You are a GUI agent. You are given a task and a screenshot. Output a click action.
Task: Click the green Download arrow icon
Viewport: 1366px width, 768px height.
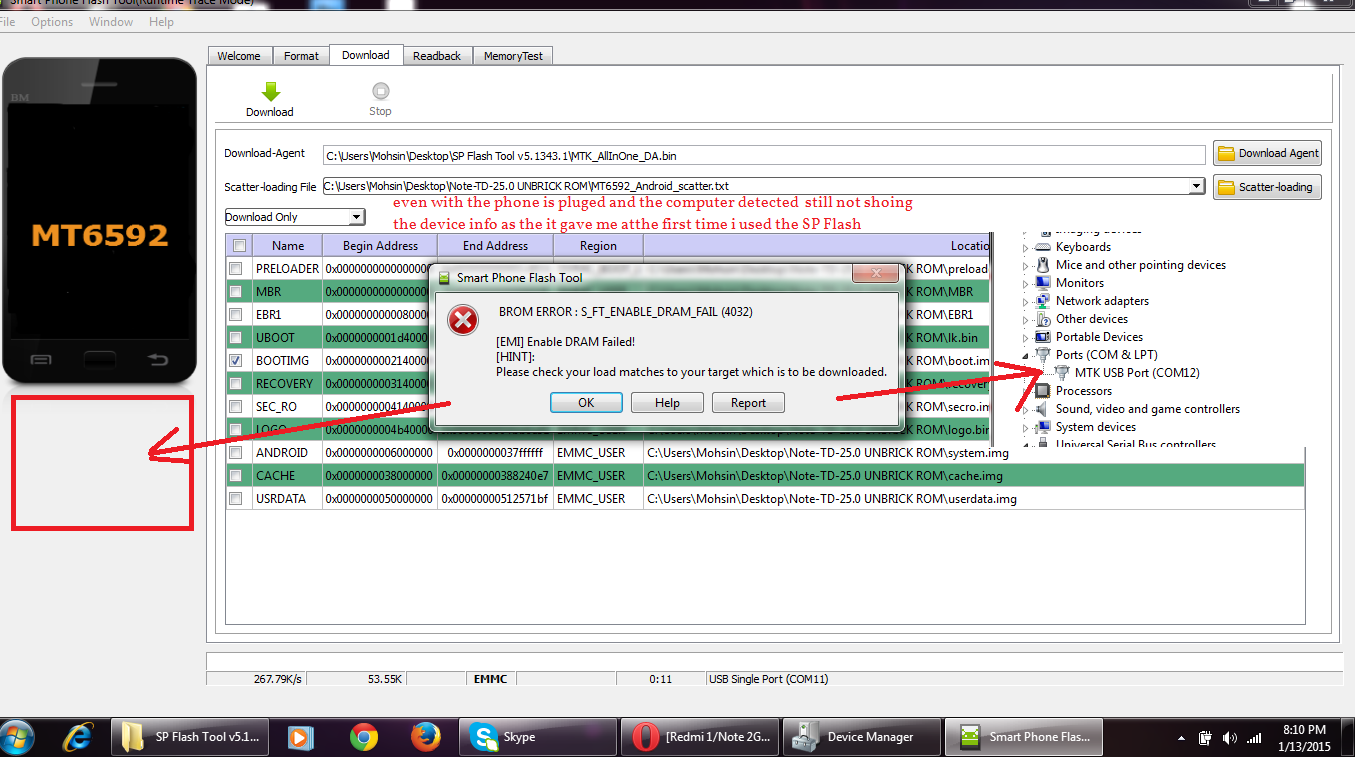269,91
